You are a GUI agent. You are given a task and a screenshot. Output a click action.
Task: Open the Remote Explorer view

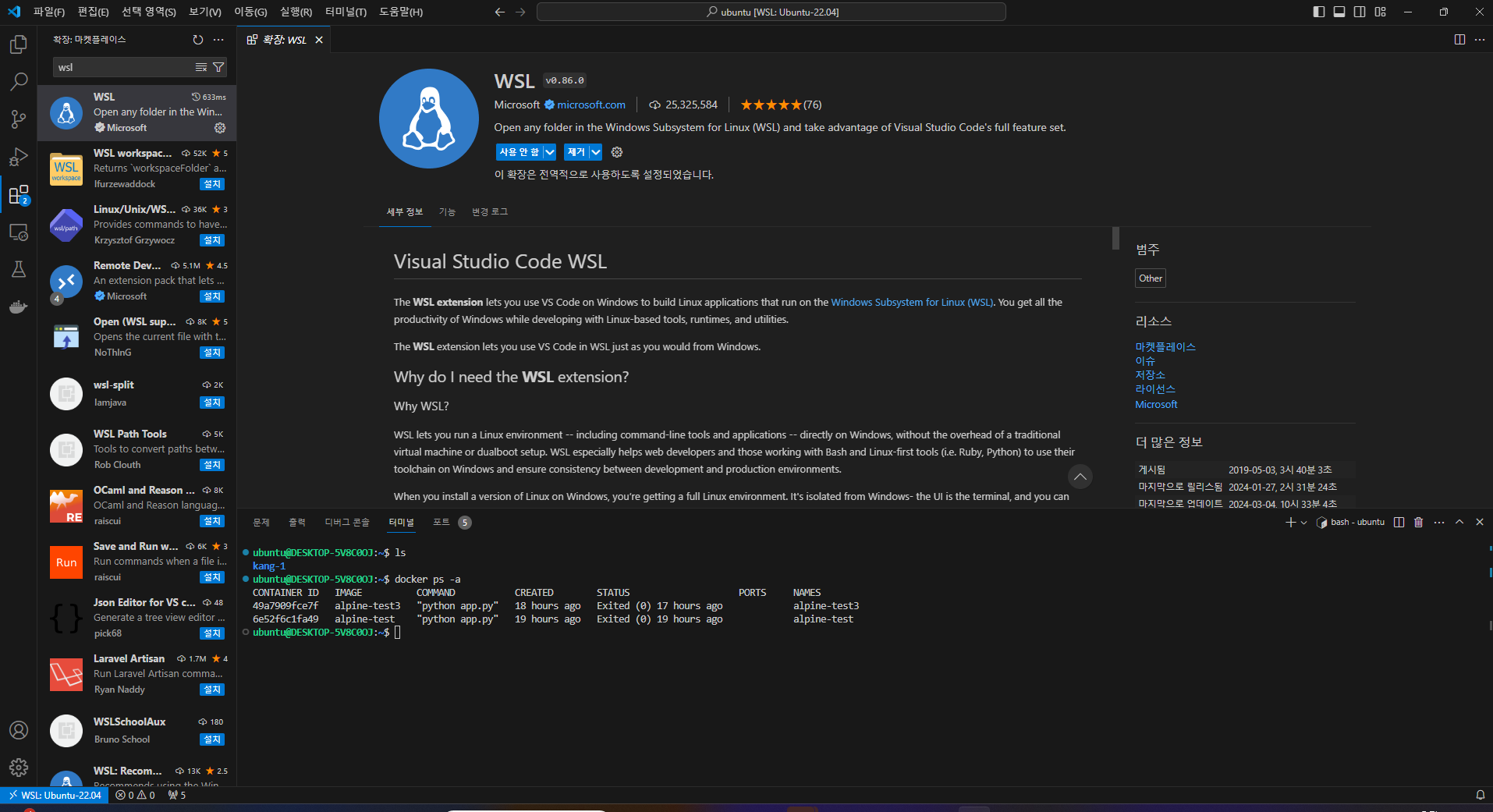[19, 232]
